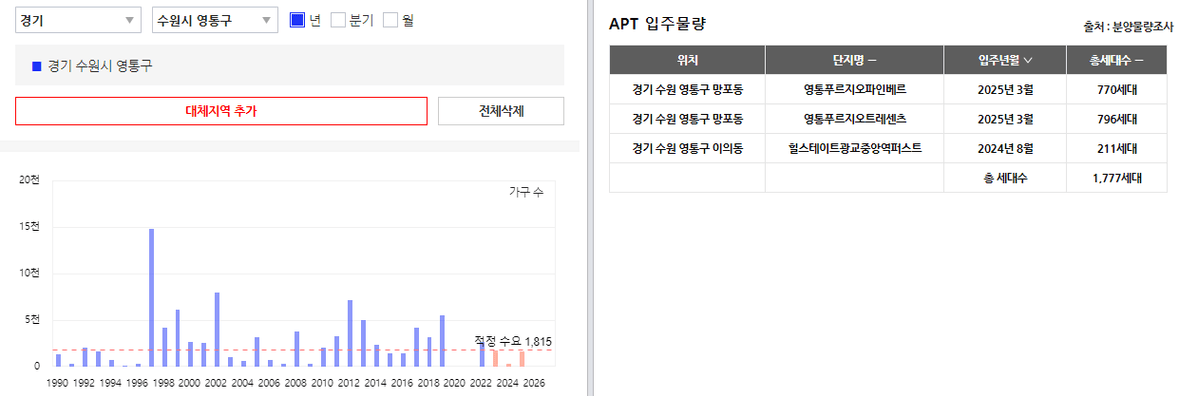Image resolution: width=1179 pixels, height=396 pixels.
Task: Click the 2024년 8월 move-in date cell
Action: [1005, 148]
